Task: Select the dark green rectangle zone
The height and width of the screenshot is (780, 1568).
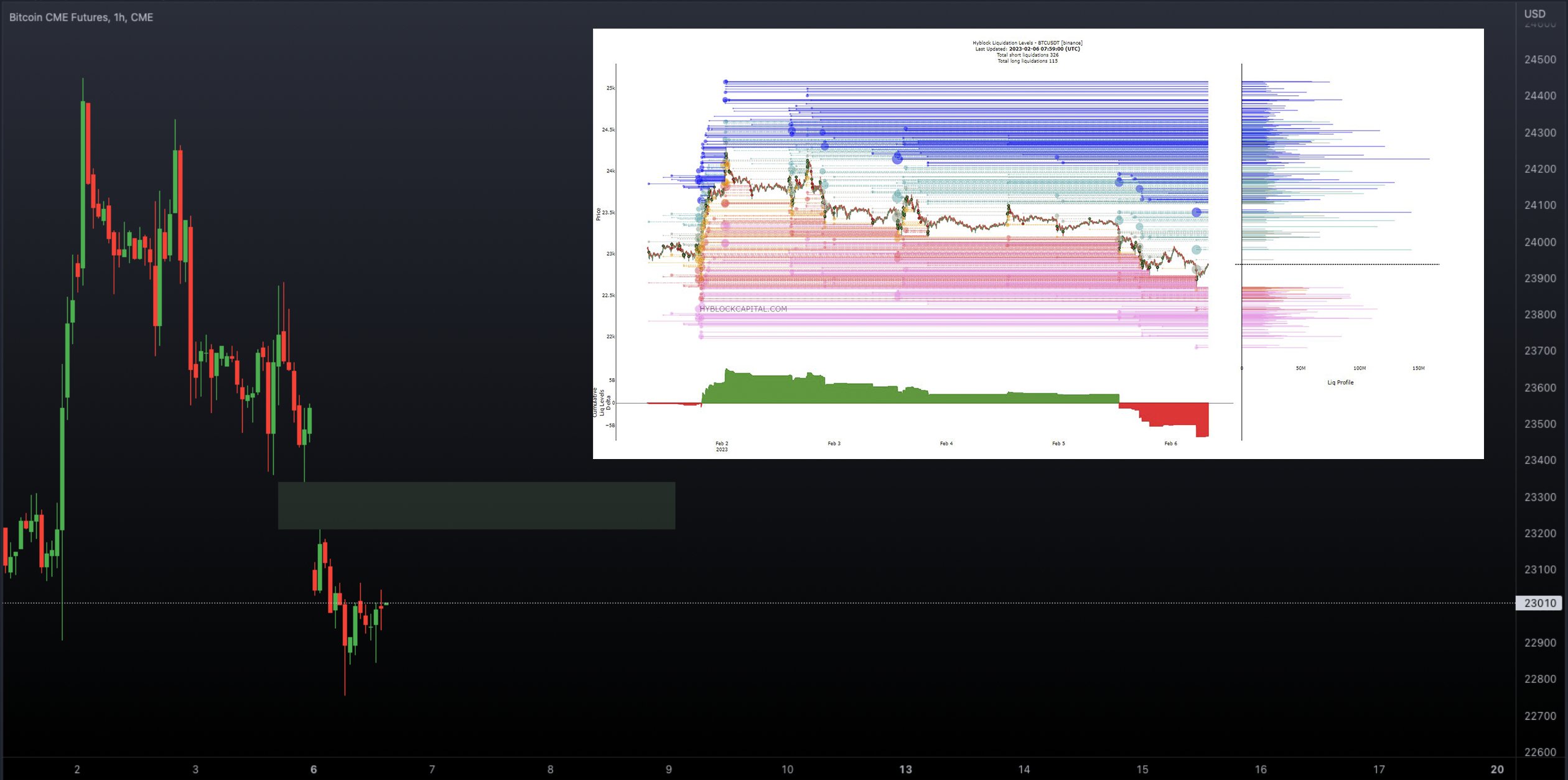Action: coord(476,505)
